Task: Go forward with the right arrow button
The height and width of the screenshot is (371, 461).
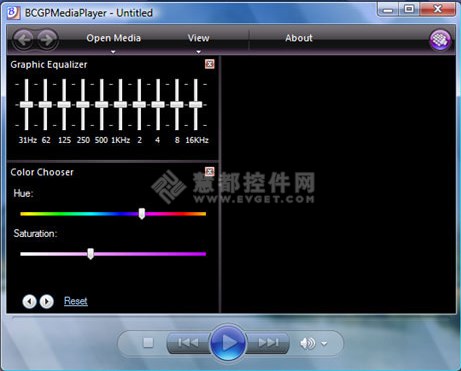Action: 47,40
